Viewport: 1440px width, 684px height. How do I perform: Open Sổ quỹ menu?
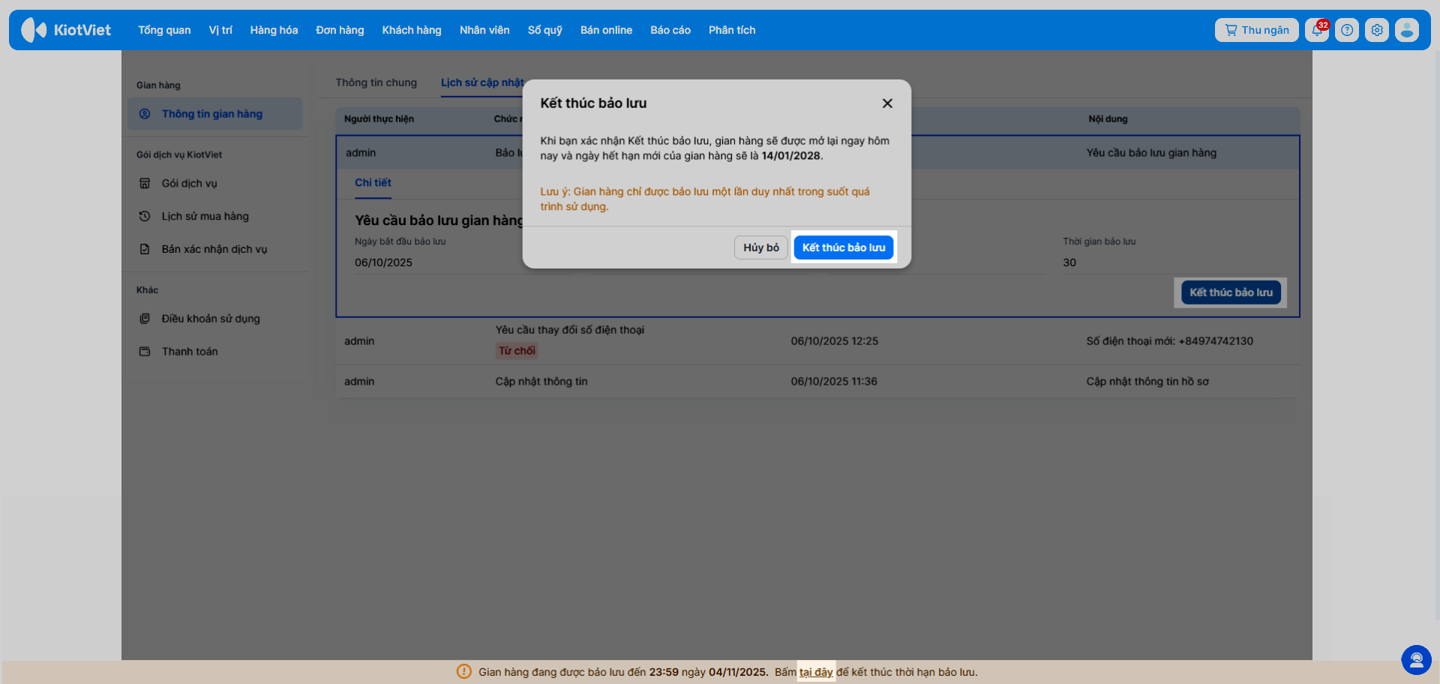pyautogui.click(x=545, y=30)
